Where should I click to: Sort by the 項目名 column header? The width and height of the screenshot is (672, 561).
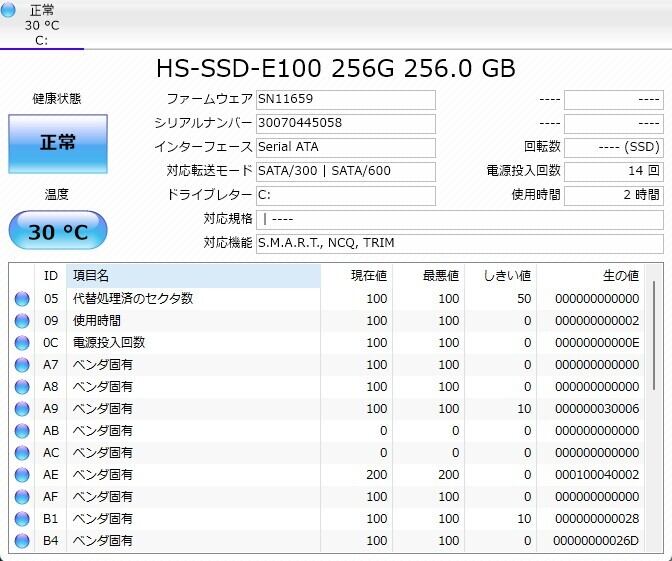click(192, 275)
